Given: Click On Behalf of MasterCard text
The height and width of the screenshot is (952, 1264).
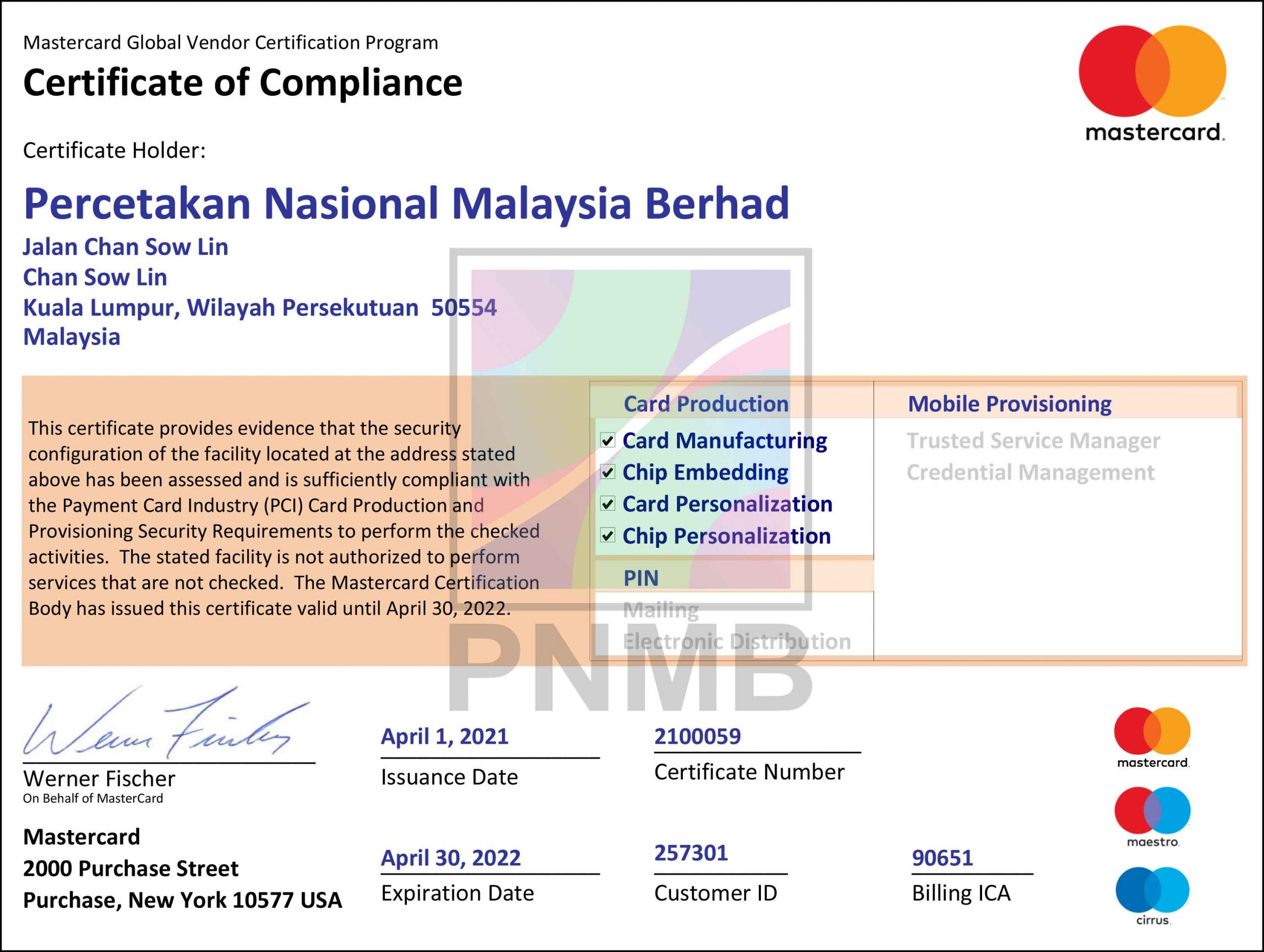Looking at the screenshot, I should (x=92, y=798).
